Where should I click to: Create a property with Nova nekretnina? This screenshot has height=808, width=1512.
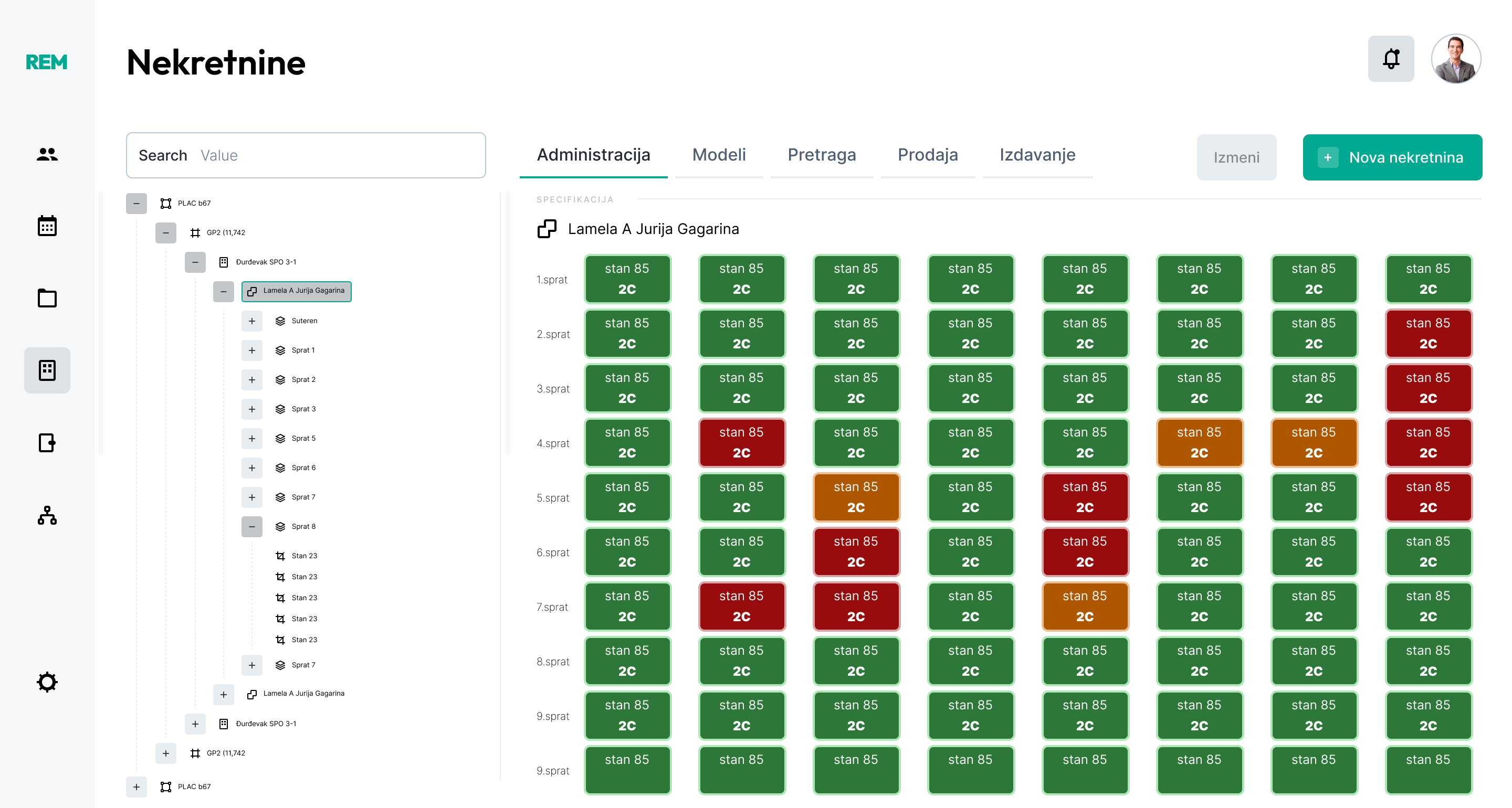pos(1392,157)
